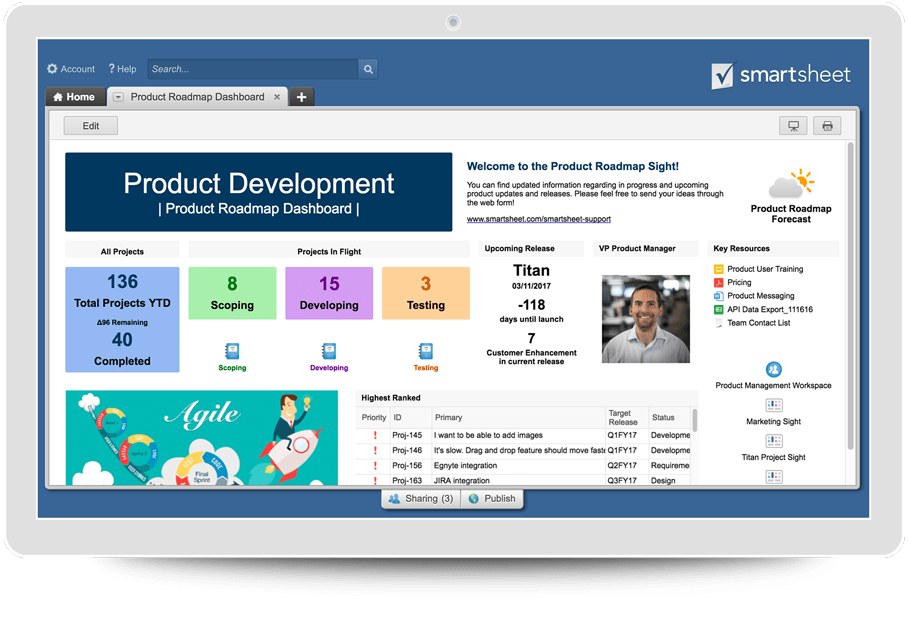
Task: Click the Testing orange link text
Action: point(426,368)
